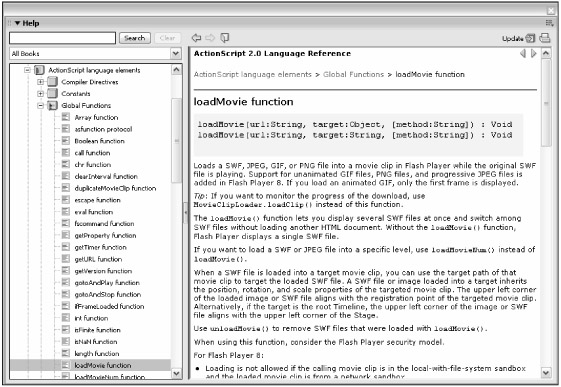Image resolution: width=561 pixels, height=387 pixels.
Task: Open ifFrameLoaded function topic
Action: (x=109, y=306)
